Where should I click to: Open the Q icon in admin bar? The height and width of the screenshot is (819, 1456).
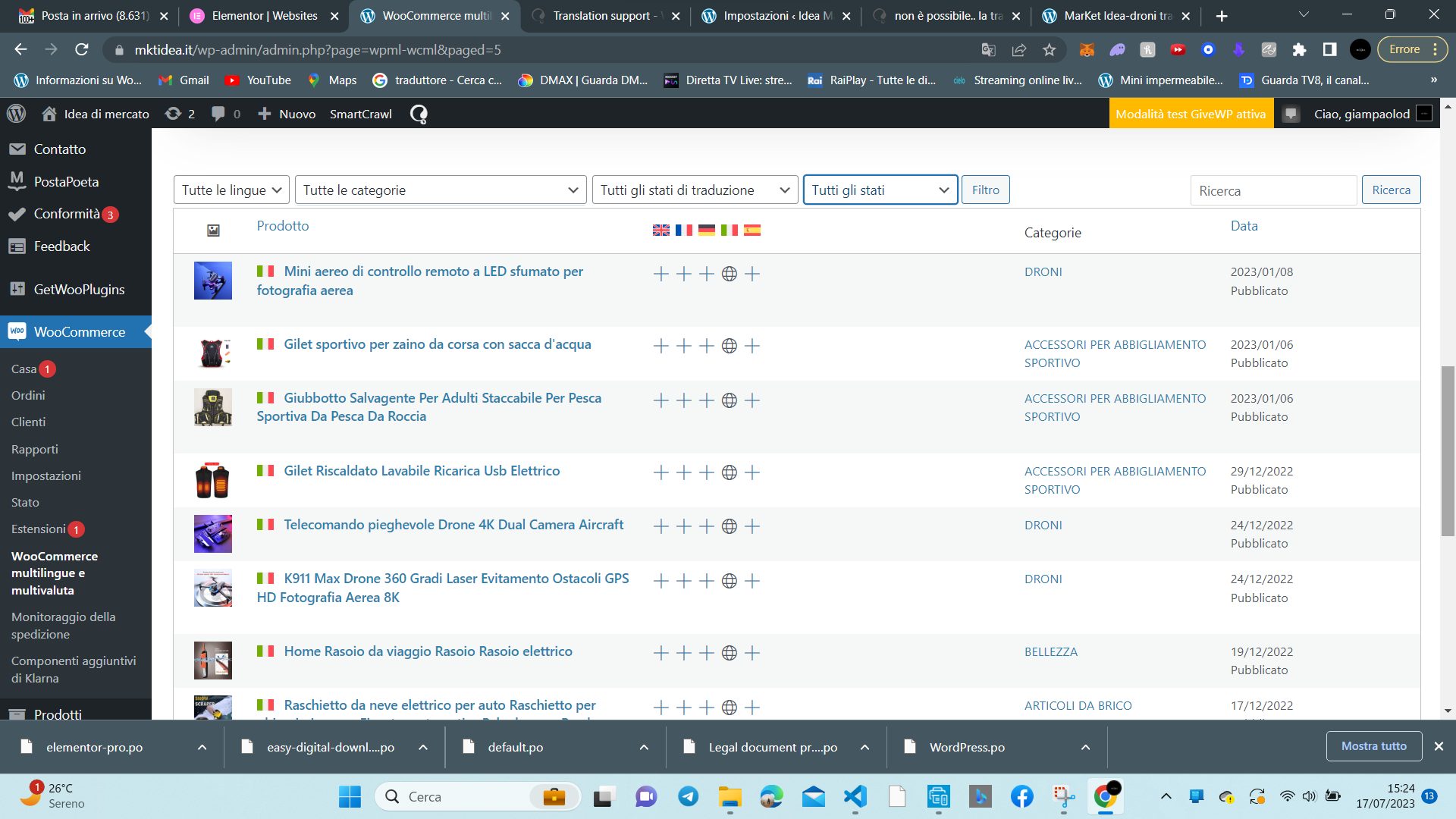419,114
